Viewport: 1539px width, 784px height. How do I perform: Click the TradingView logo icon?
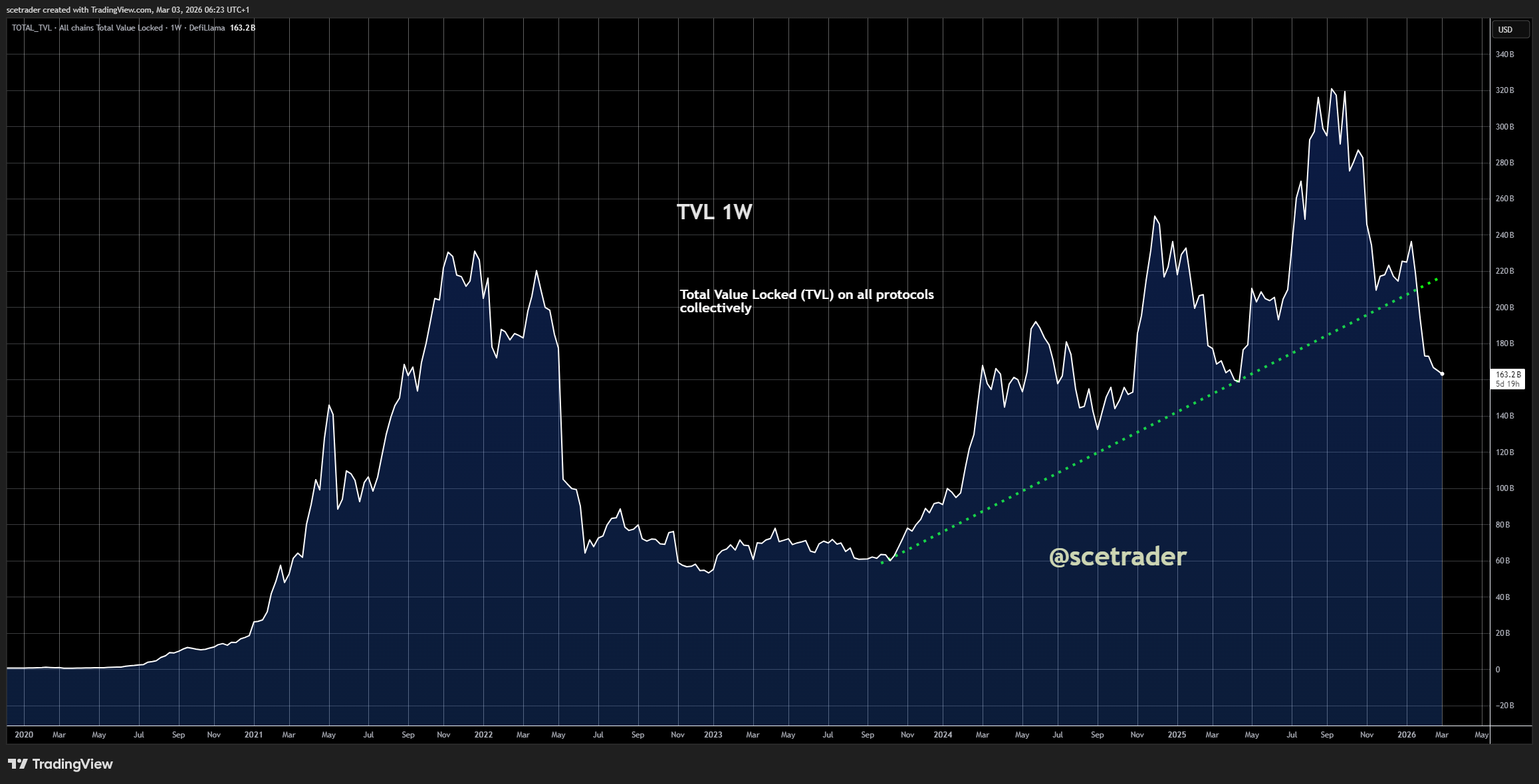(x=18, y=764)
